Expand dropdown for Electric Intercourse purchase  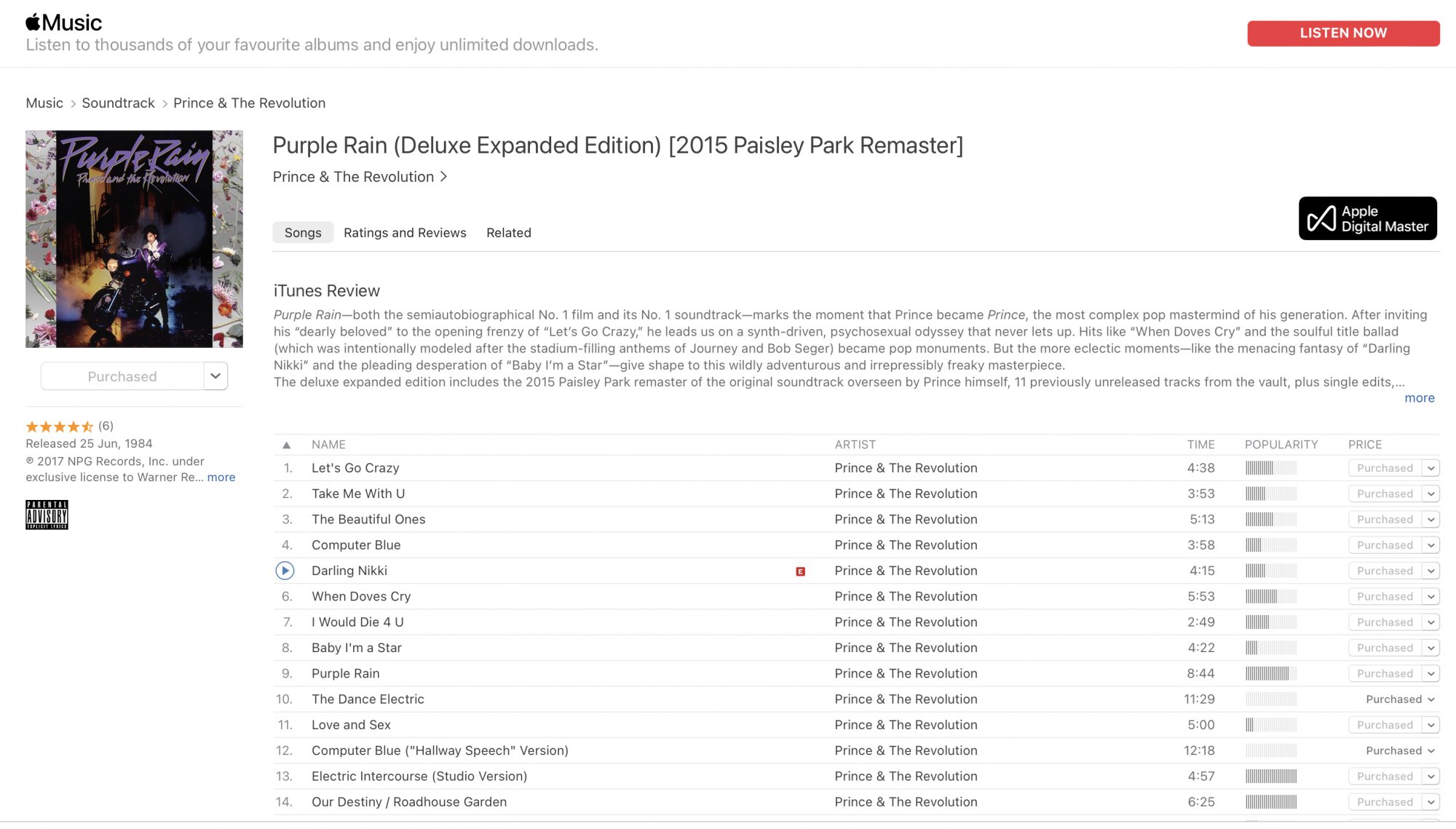pyautogui.click(x=1431, y=777)
